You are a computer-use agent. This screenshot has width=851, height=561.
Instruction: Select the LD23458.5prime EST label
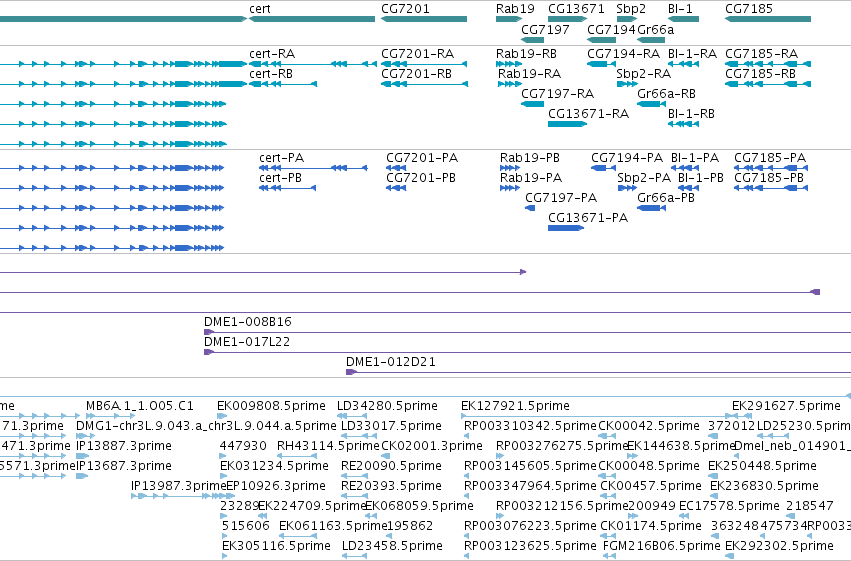(x=392, y=546)
